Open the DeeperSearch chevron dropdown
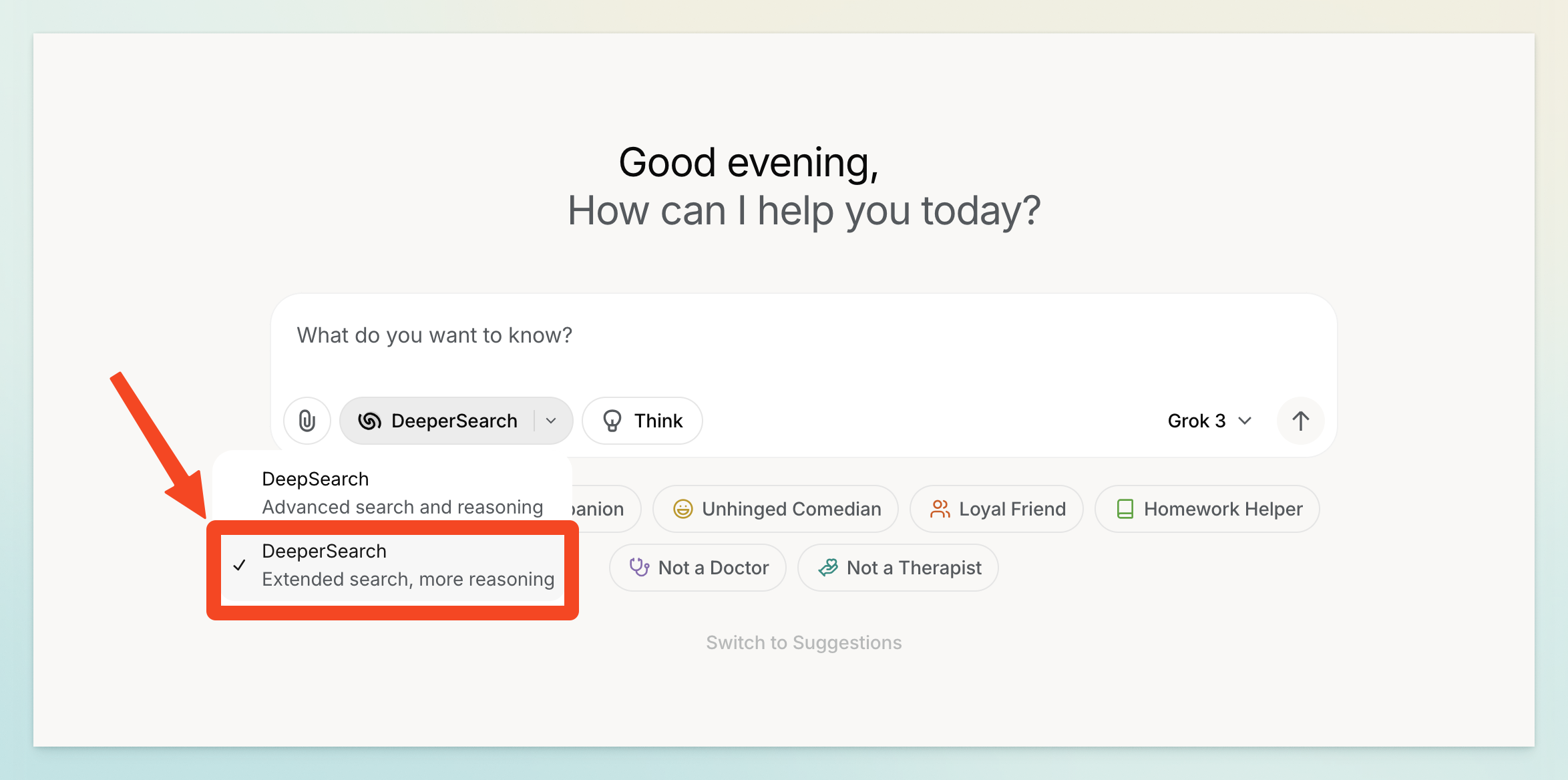Image resolution: width=1568 pixels, height=780 pixels. coord(551,421)
